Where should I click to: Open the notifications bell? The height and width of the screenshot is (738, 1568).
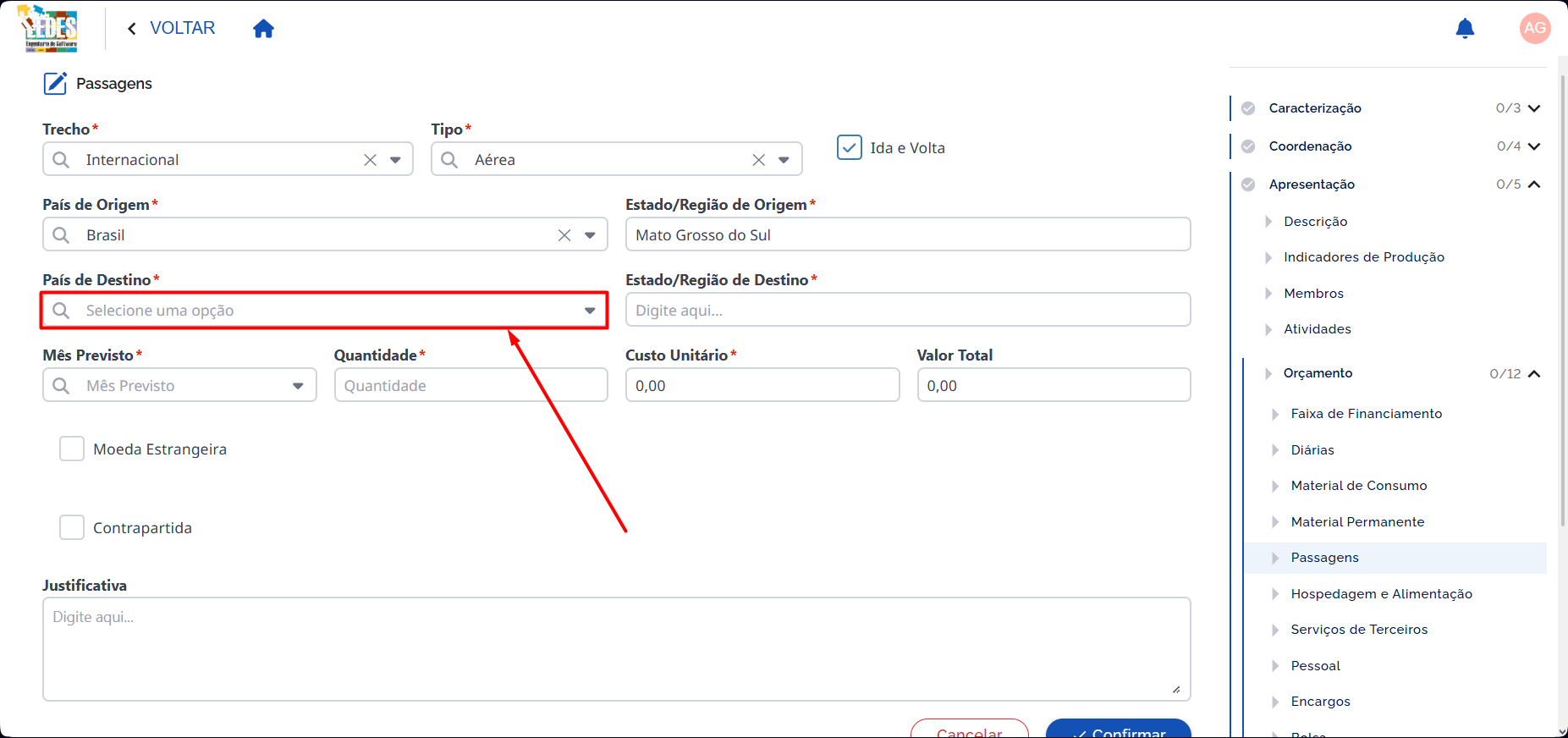coord(1465,29)
